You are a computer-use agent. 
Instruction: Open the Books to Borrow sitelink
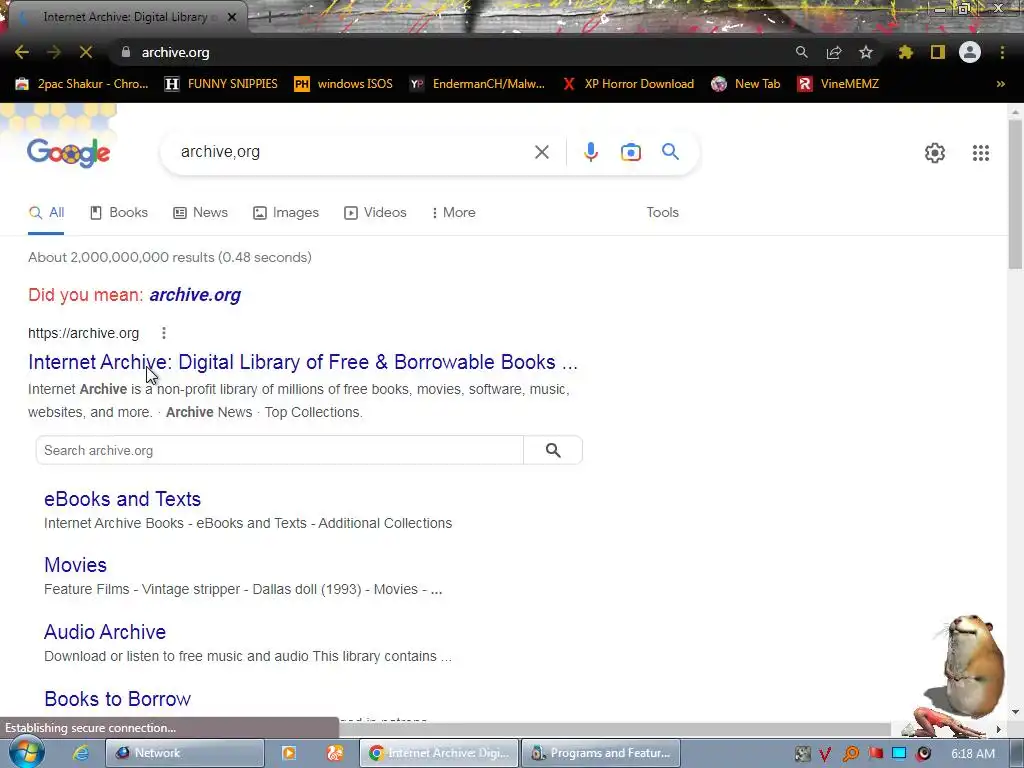pyautogui.click(x=118, y=699)
